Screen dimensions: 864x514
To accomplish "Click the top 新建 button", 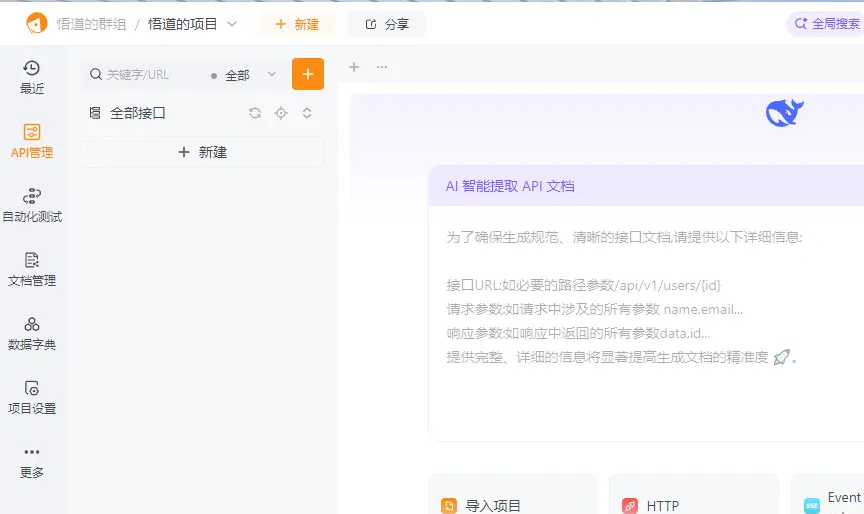I will click(x=297, y=24).
